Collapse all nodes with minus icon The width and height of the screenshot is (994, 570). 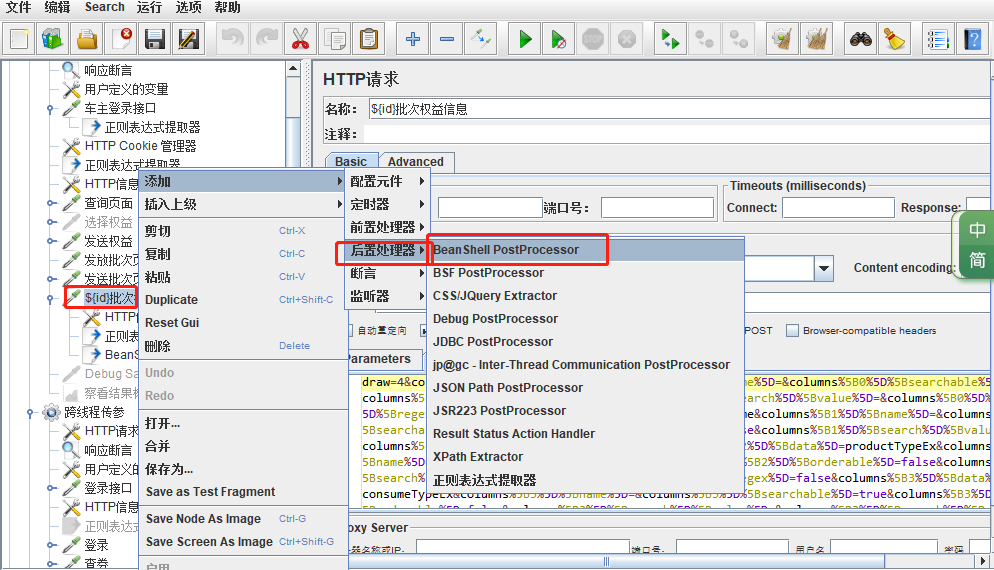(x=447, y=39)
